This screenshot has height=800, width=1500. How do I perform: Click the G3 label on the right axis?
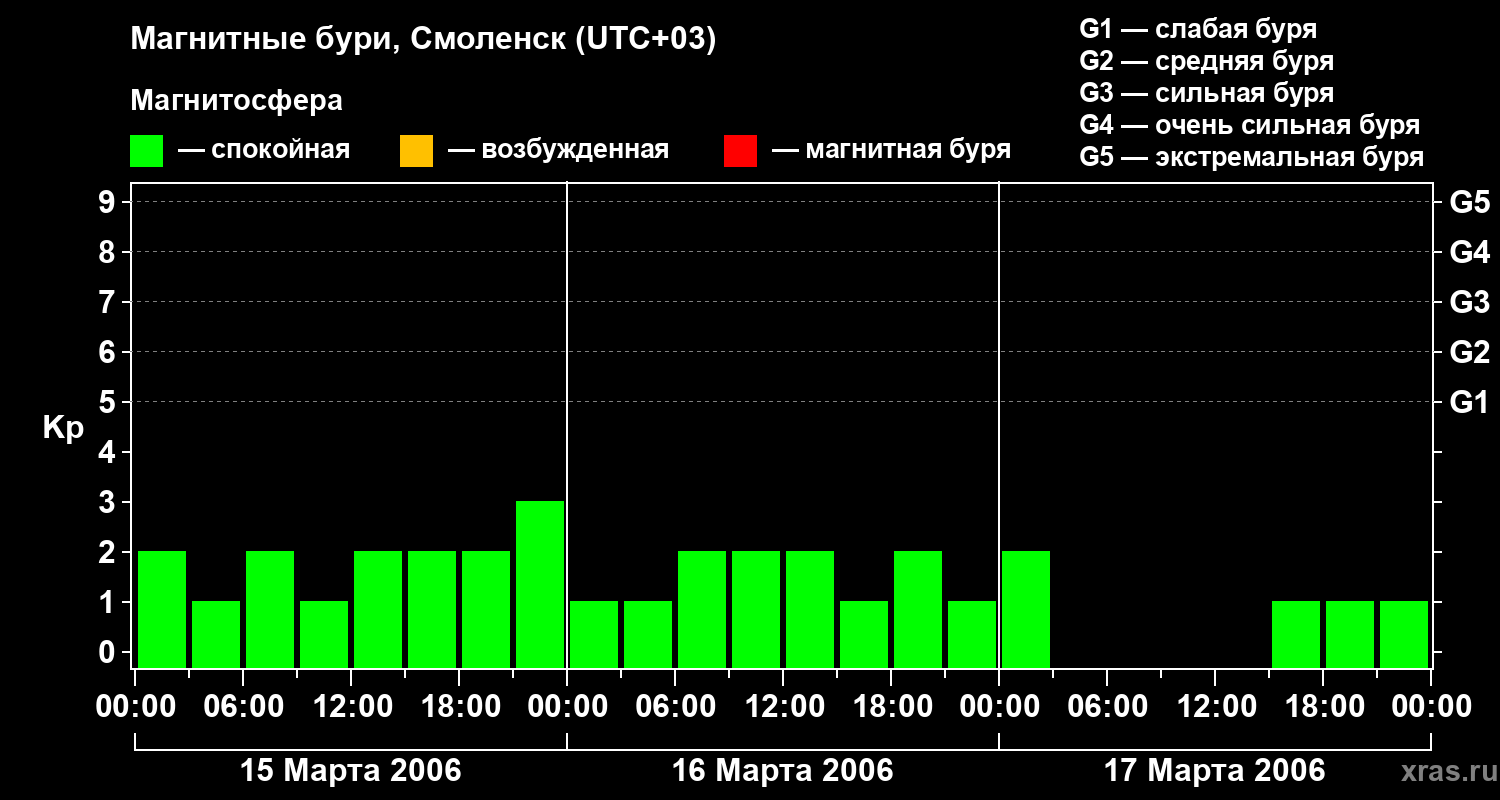point(1469,303)
